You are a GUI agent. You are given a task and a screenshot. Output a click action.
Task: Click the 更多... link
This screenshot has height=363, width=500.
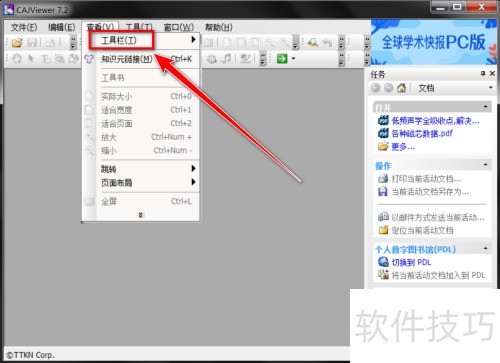click(x=403, y=146)
